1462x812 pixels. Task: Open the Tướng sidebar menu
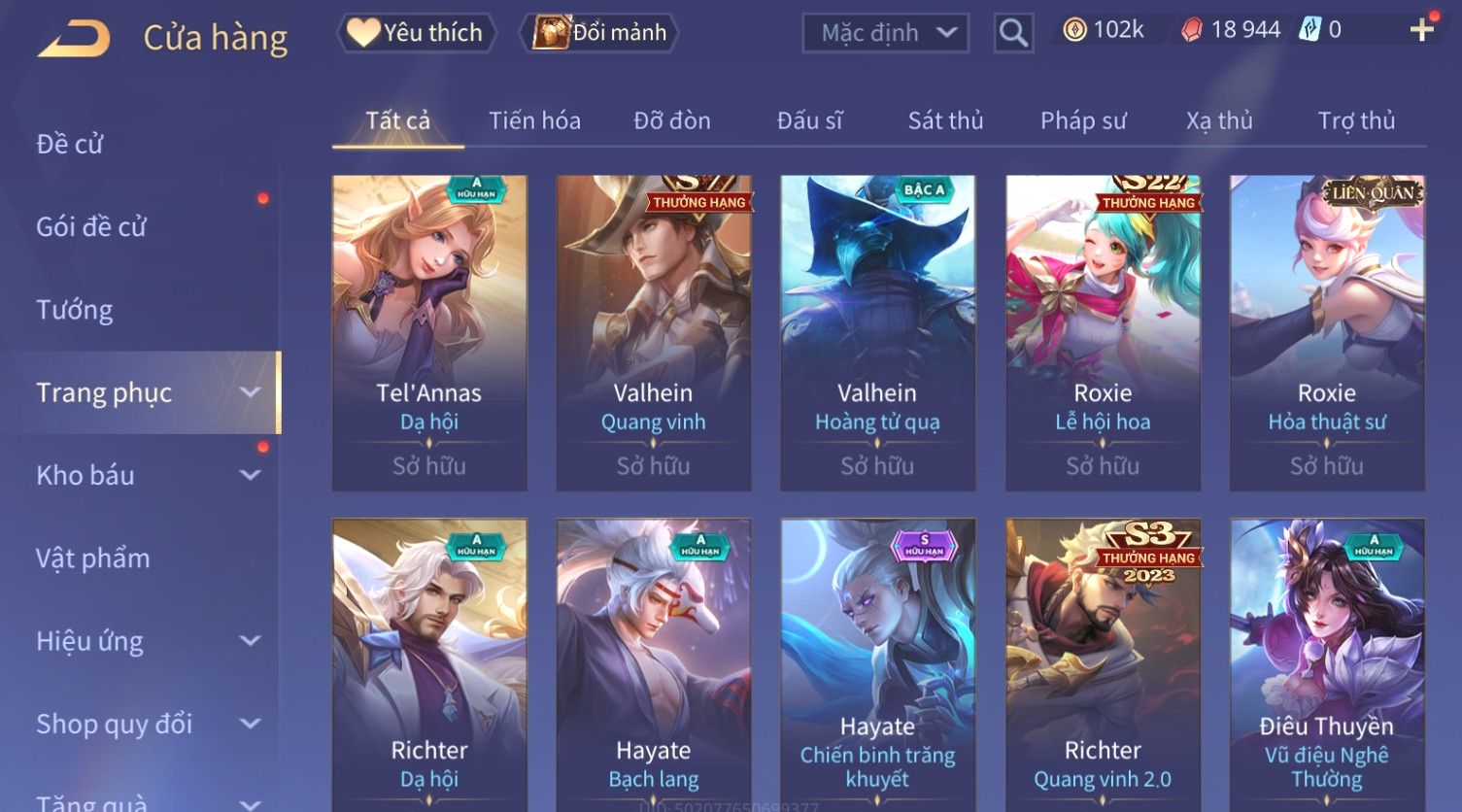tap(75, 310)
